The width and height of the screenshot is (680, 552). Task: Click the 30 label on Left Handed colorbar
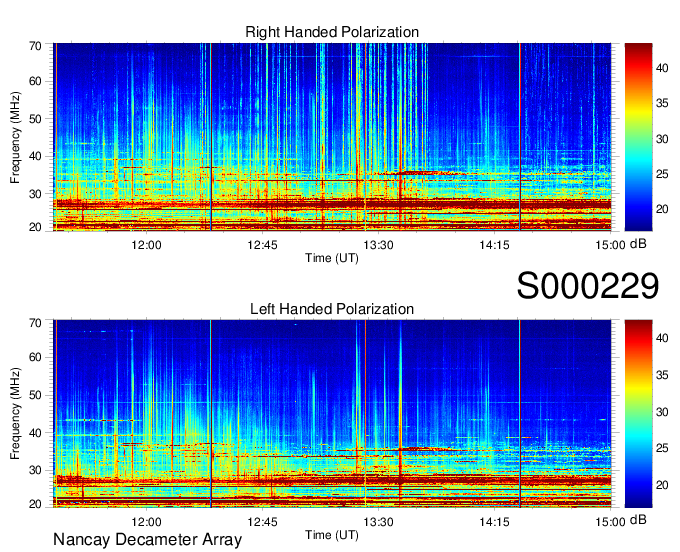tap(662, 412)
